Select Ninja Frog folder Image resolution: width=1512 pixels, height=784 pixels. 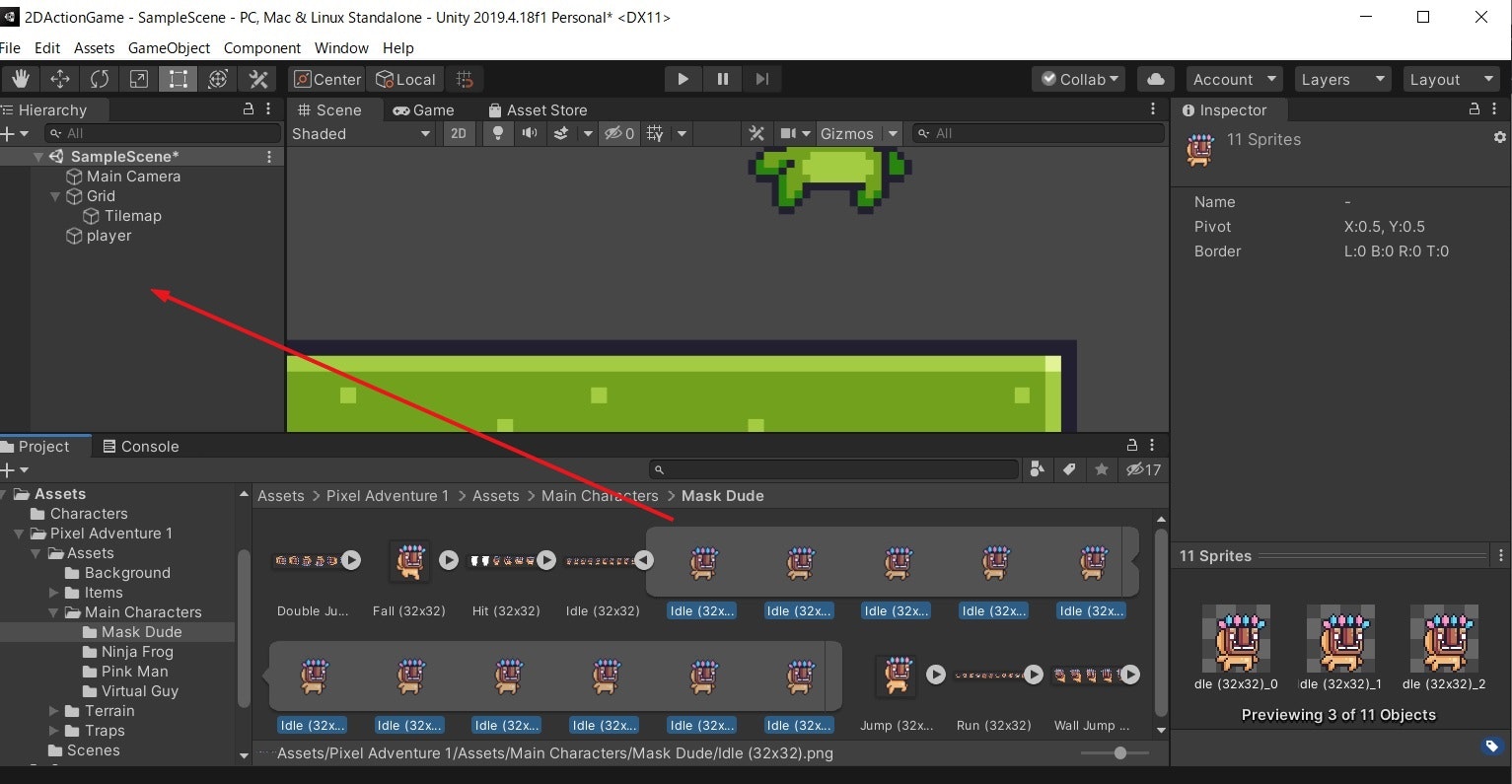pos(137,652)
